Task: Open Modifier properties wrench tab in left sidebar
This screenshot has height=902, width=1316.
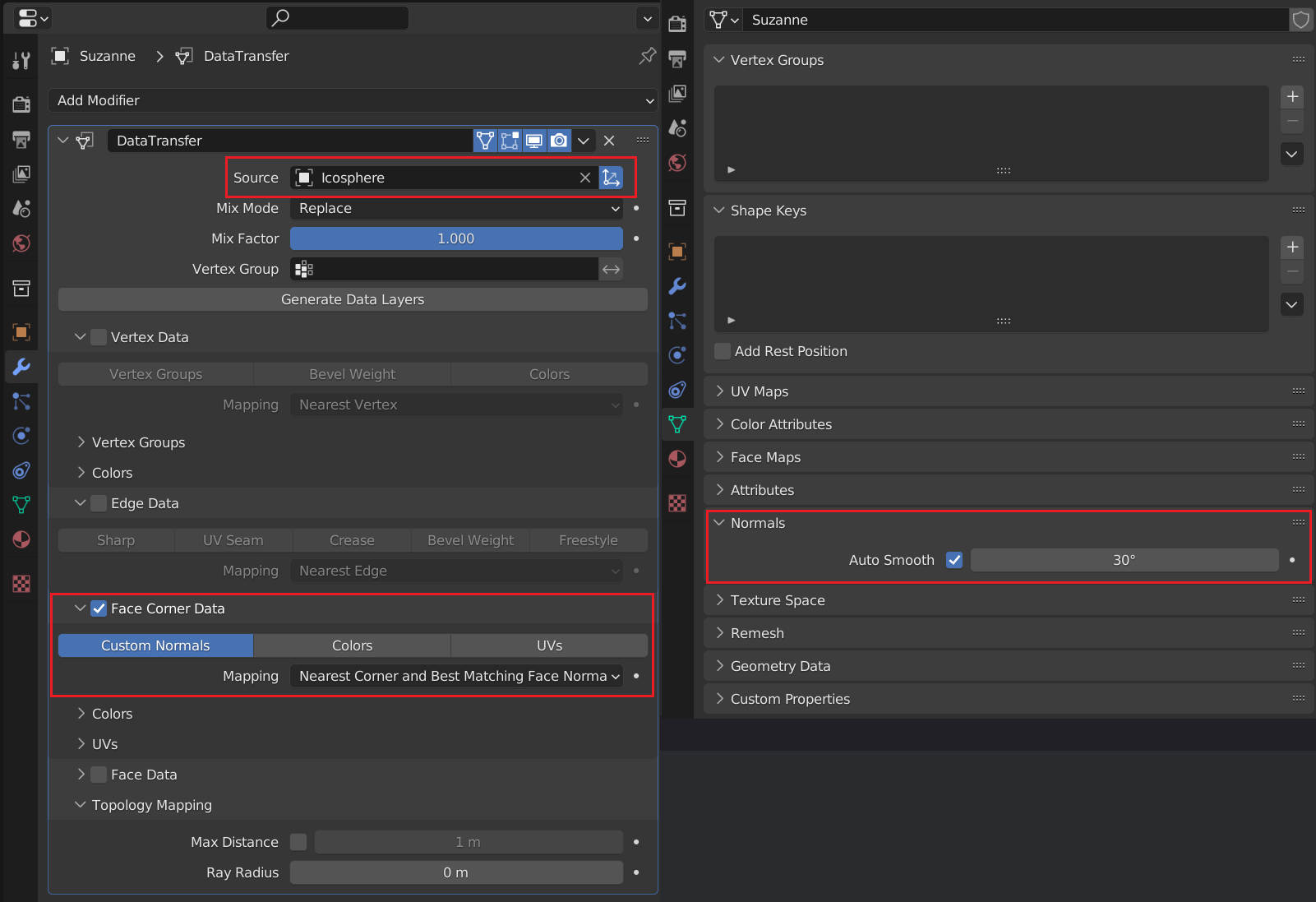Action: click(21, 366)
